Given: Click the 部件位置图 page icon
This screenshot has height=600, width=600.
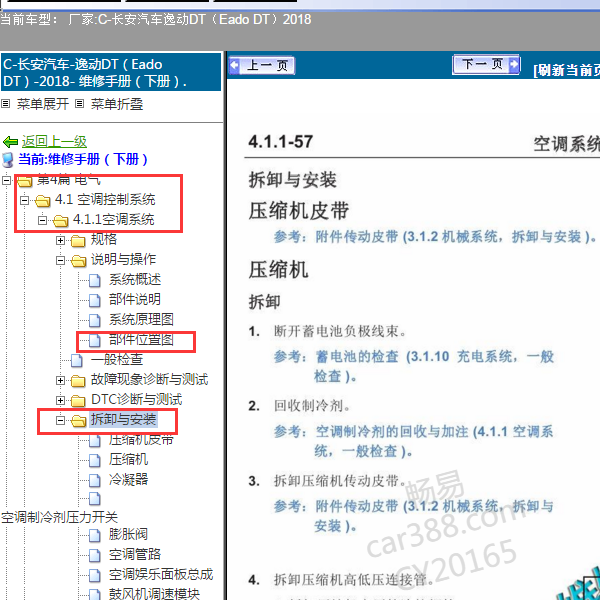Looking at the screenshot, I should tap(95, 340).
